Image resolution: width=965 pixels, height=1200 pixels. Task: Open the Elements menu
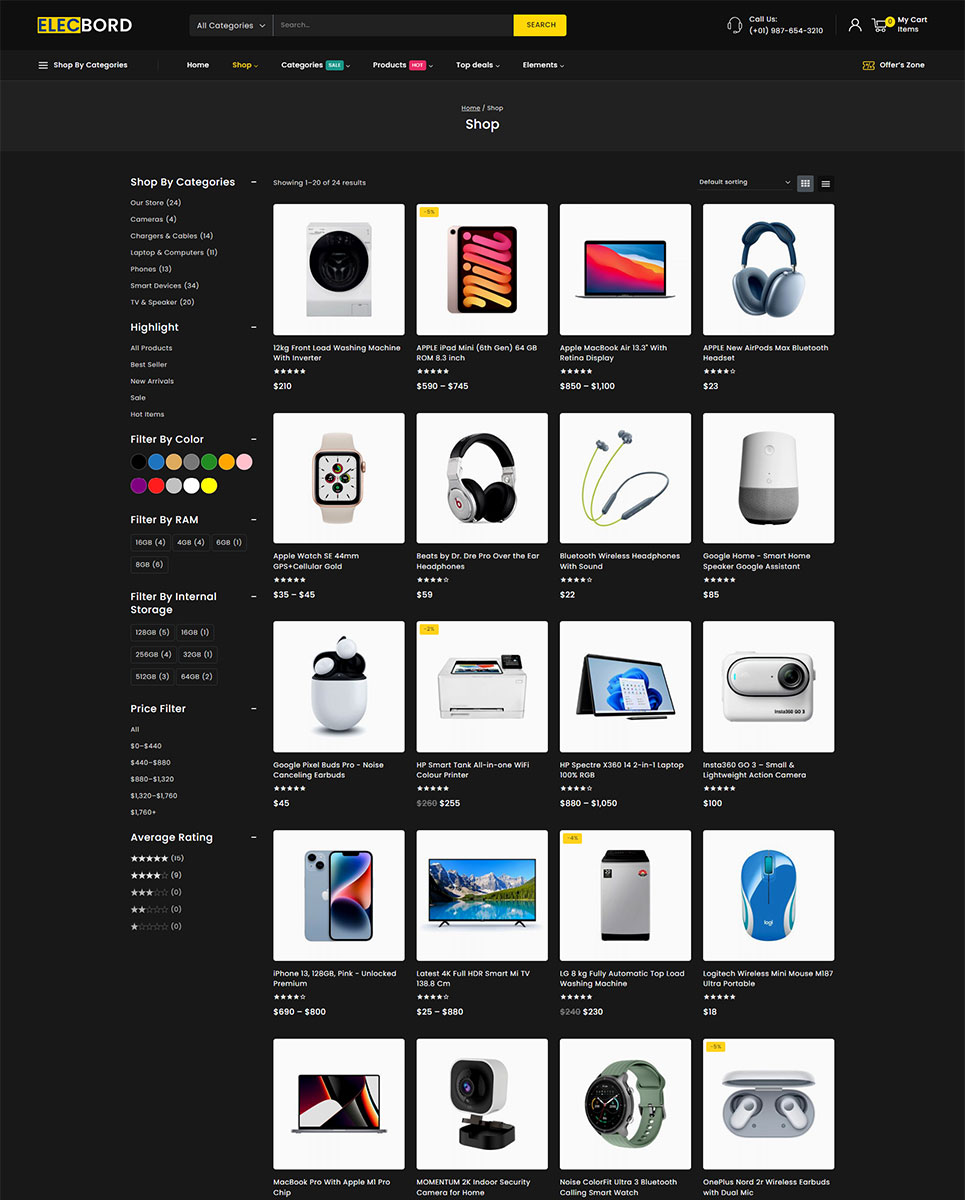click(543, 65)
